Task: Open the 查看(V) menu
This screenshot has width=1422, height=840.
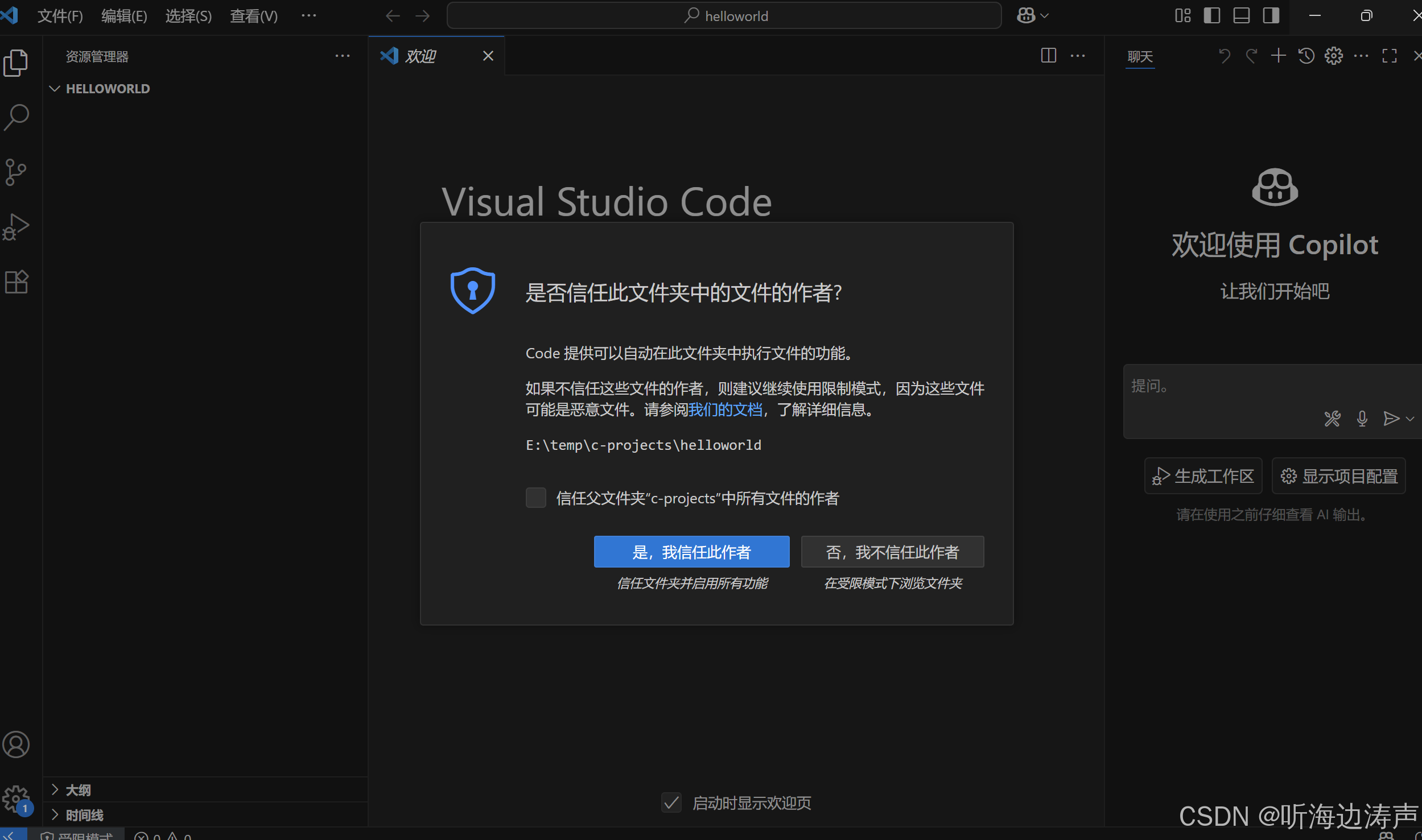Action: click(x=254, y=16)
